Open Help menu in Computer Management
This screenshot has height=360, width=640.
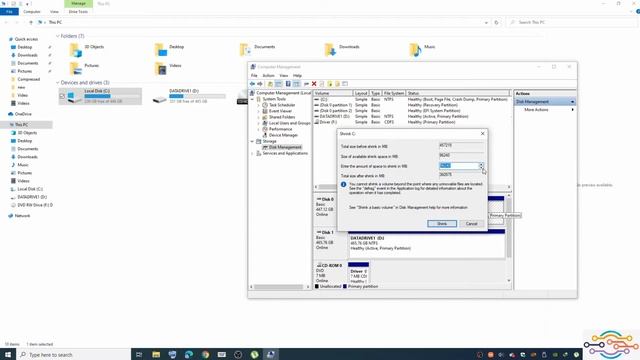(297, 76)
